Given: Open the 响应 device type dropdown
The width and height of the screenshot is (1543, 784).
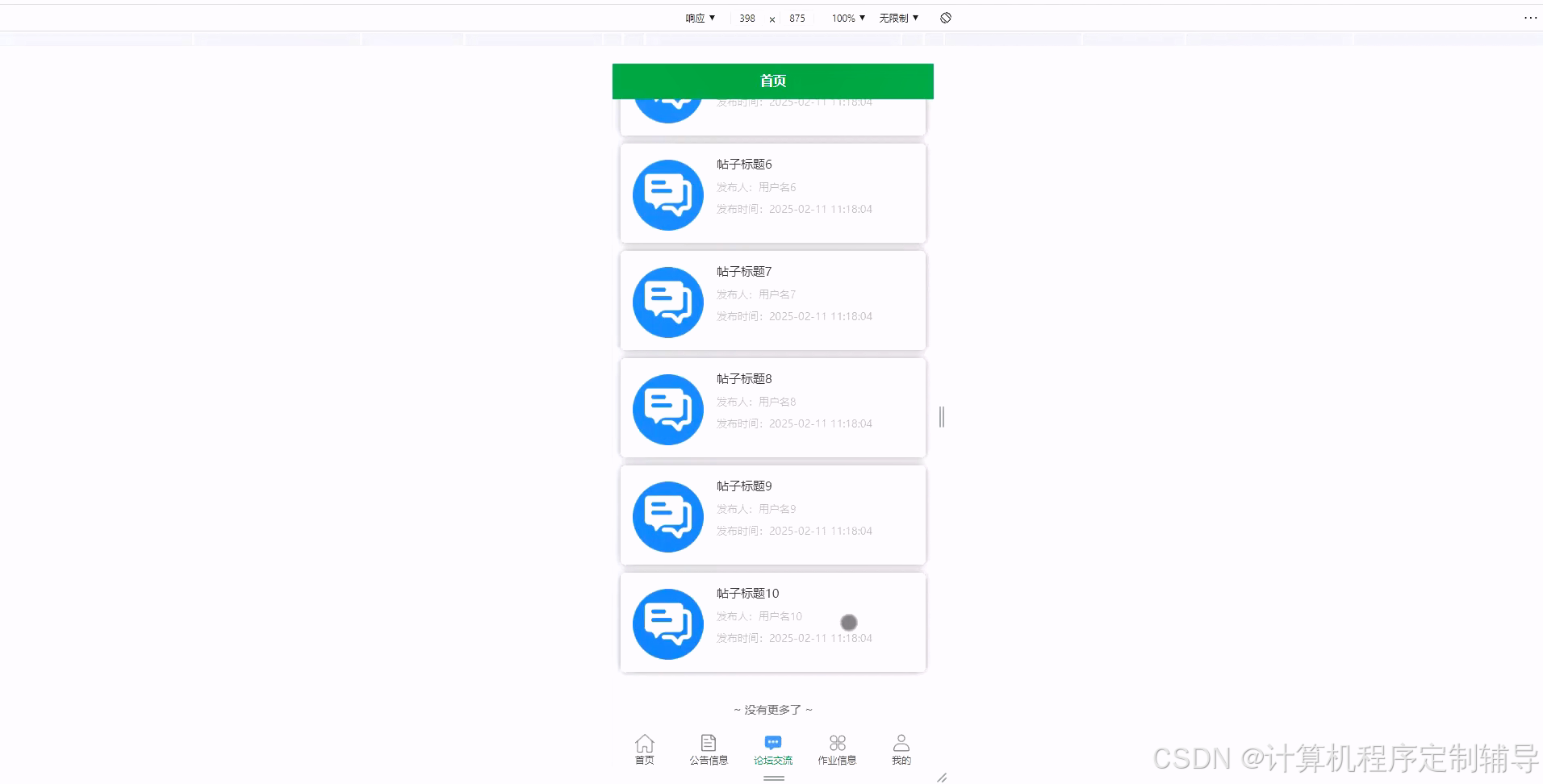Looking at the screenshot, I should click(699, 18).
